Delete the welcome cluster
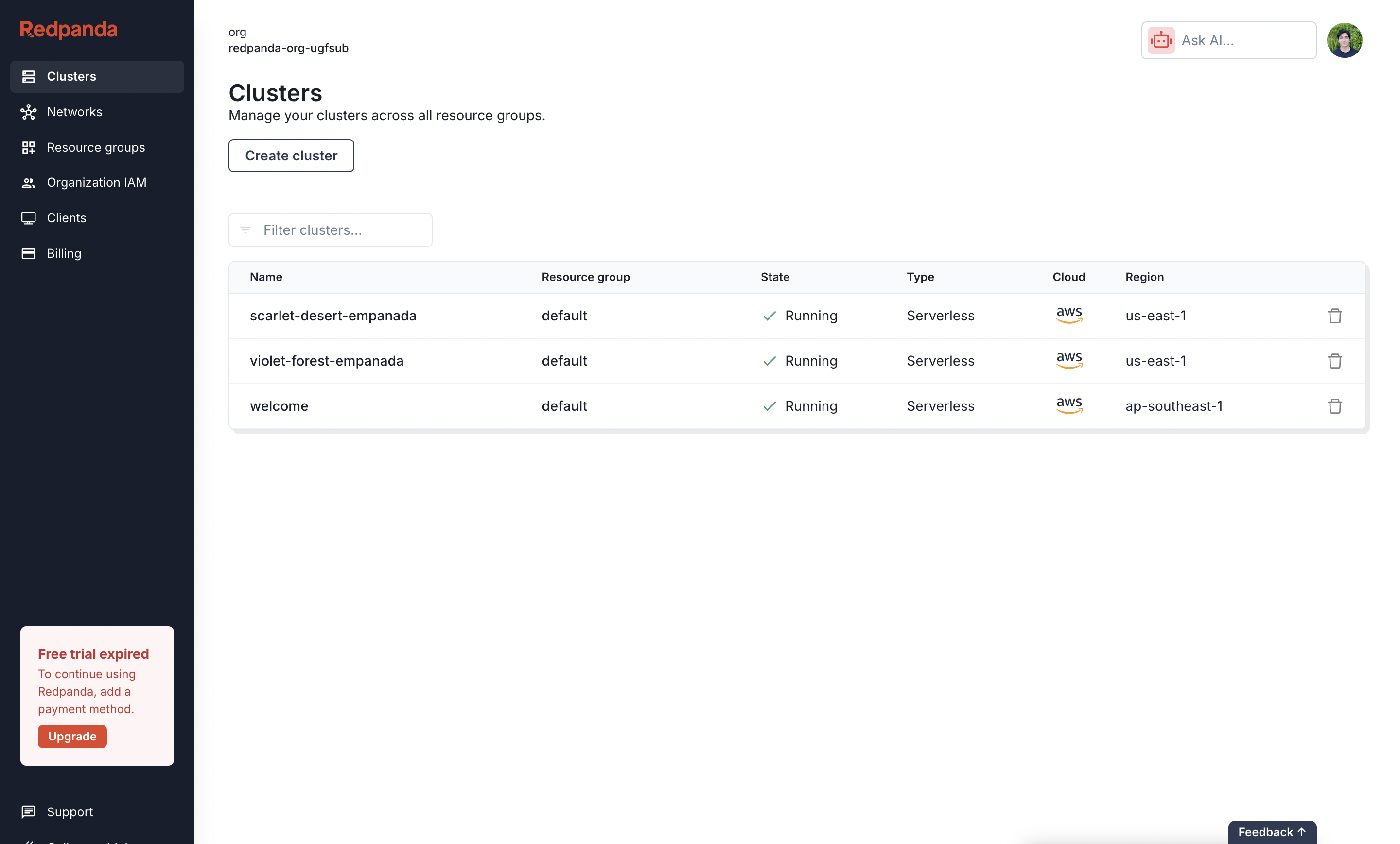The height and width of the screenshot is (844, 1400). pyautogui.click(x=1335, y=406)
